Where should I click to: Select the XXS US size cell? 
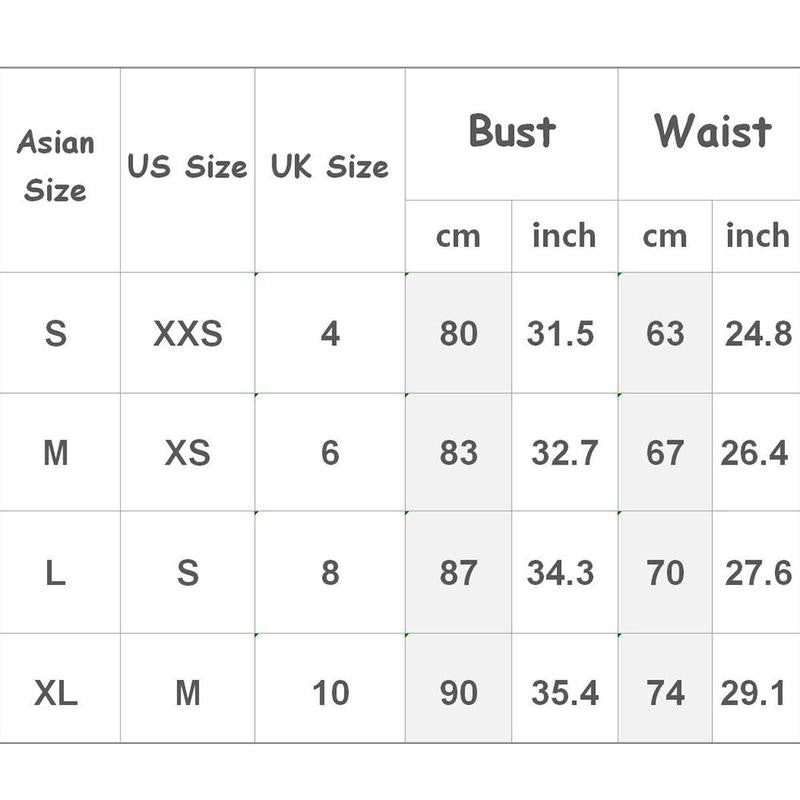pyautogui.click(x=187, y=333)
